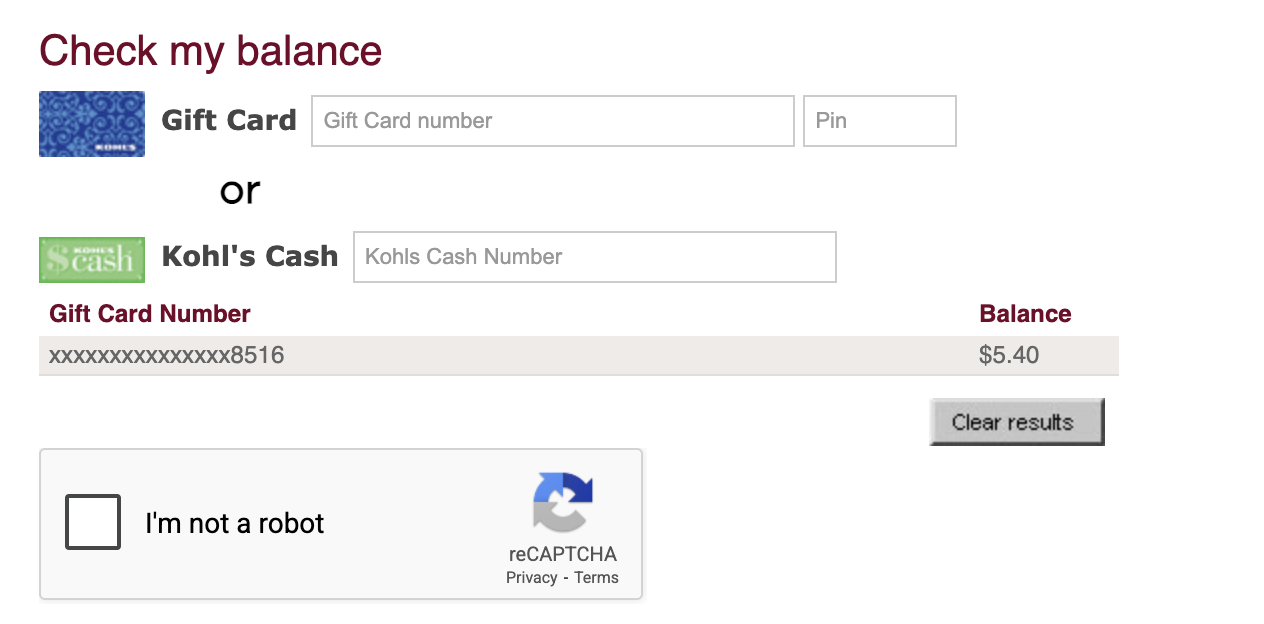Select the Kohls Cash Number field

point(594,257)
